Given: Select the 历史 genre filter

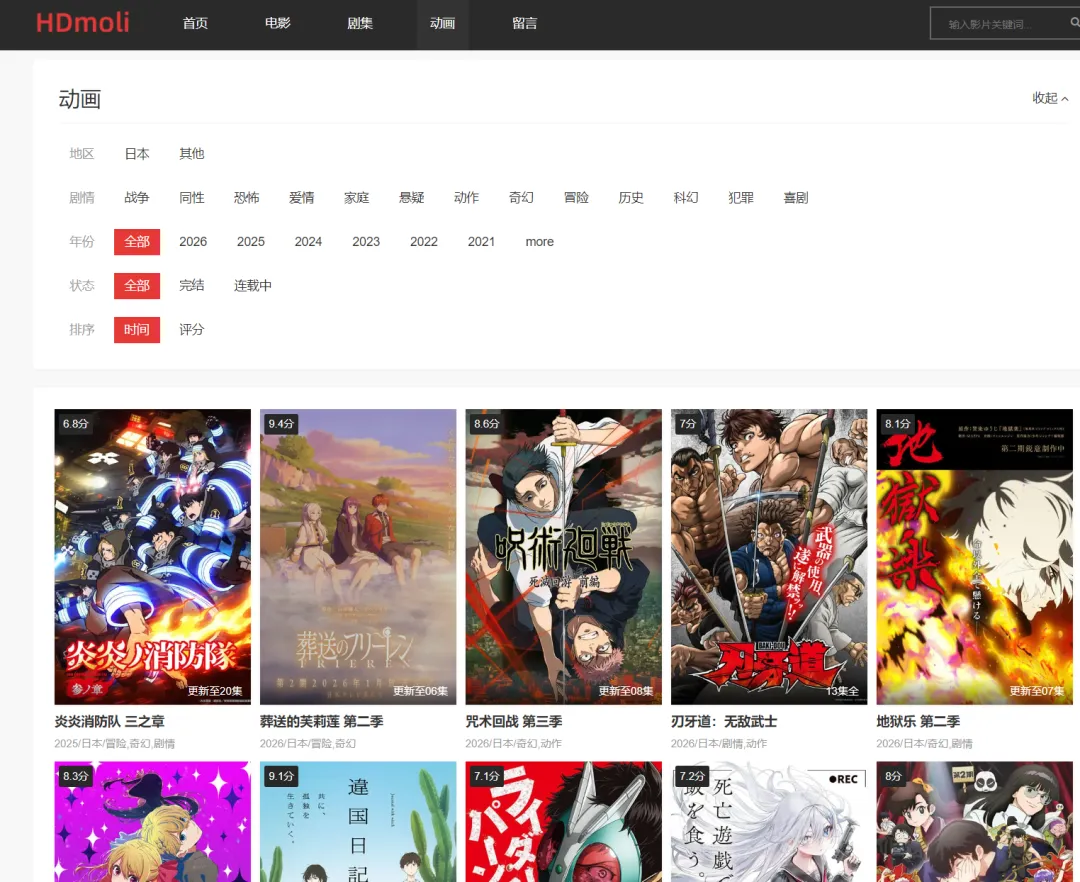Looking at the screenshot, I should point(631,198).
